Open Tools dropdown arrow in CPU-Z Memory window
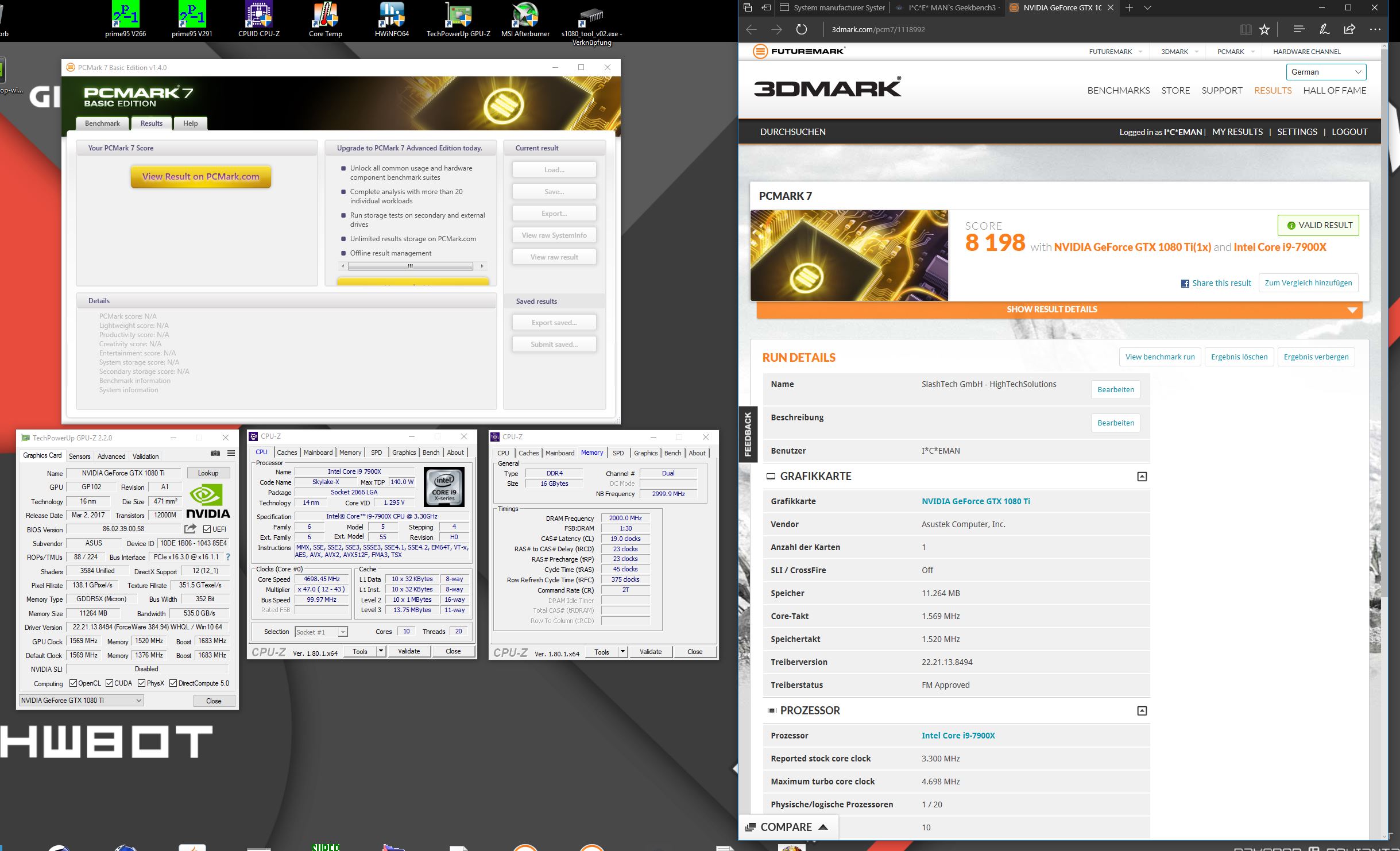This screenshot has height=851, width=1400. tap(622, 652)
